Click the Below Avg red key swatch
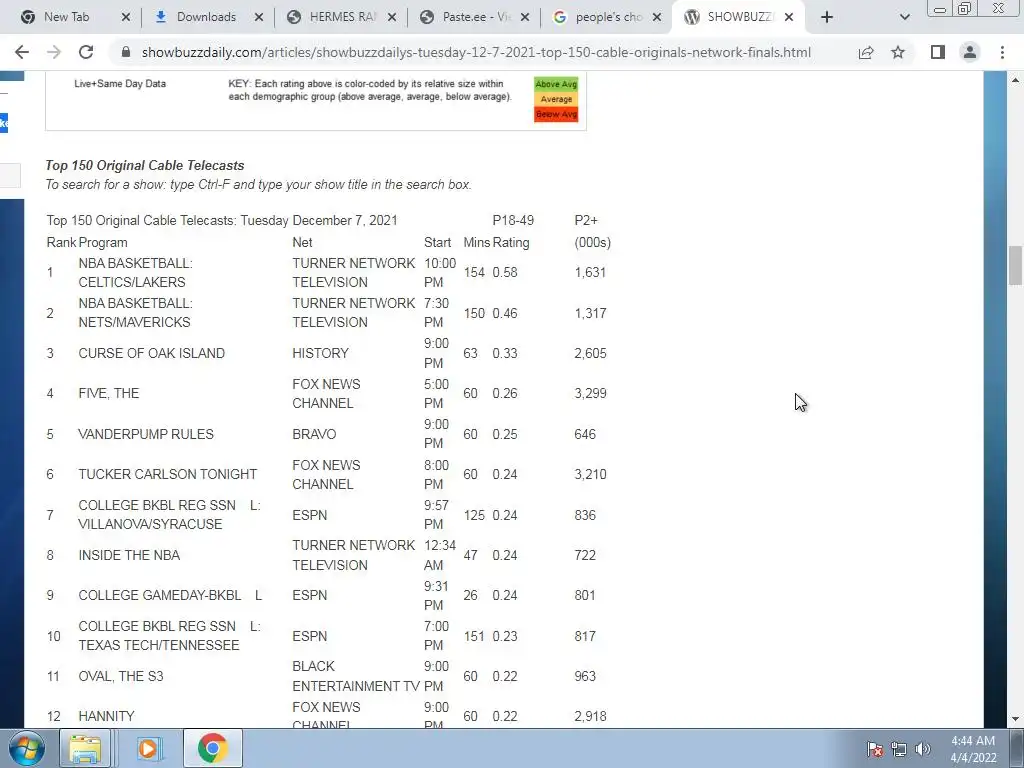 tap(556, 114)
